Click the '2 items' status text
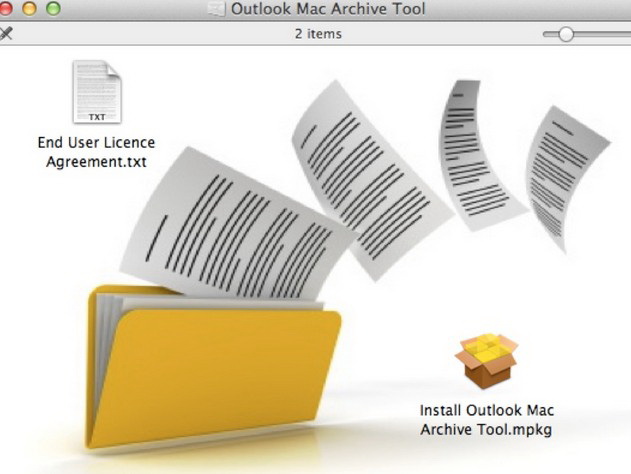 click(x=318, y=34)
